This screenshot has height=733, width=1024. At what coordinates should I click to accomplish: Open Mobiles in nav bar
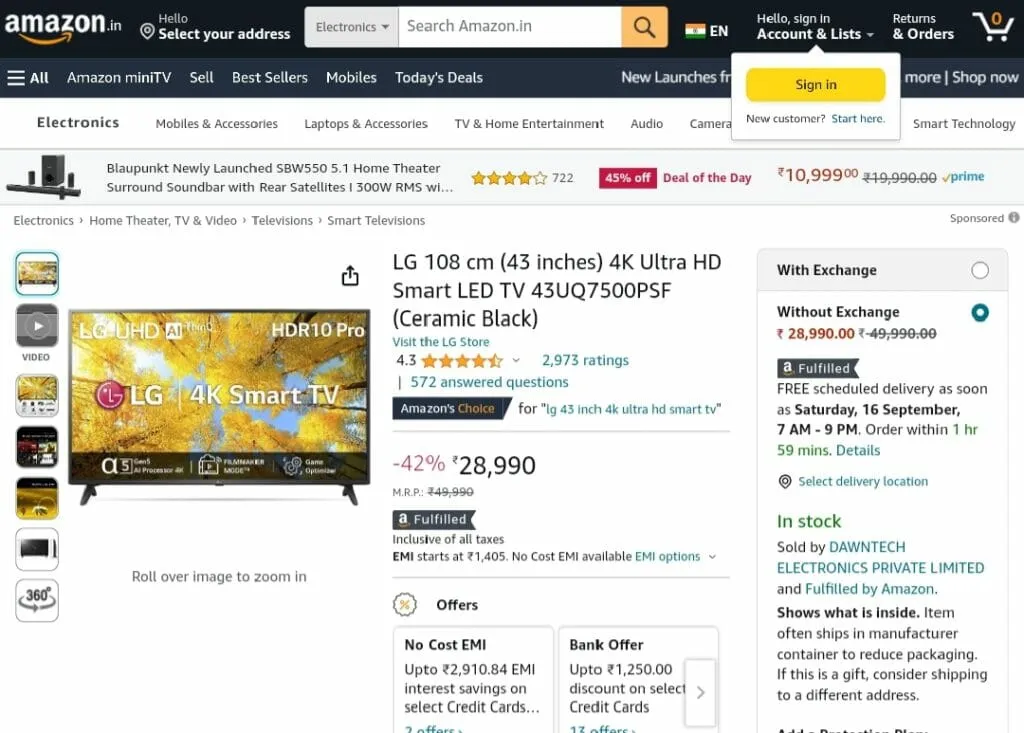tap(351, 78)
